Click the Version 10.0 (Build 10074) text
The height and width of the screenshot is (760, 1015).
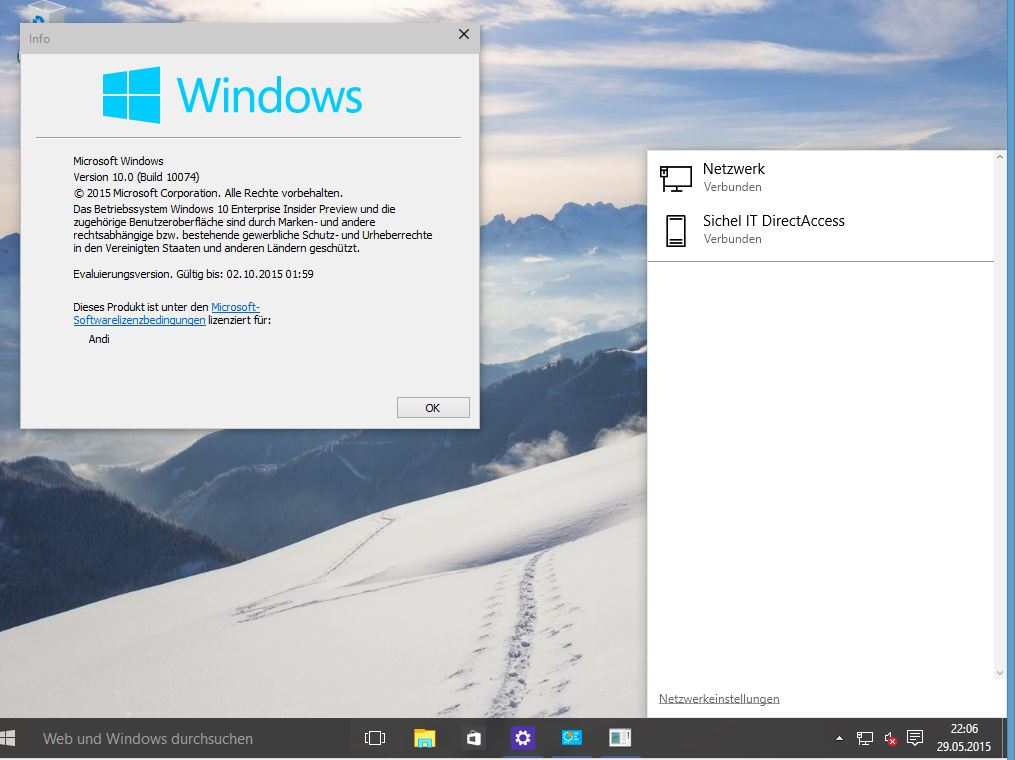136,177
